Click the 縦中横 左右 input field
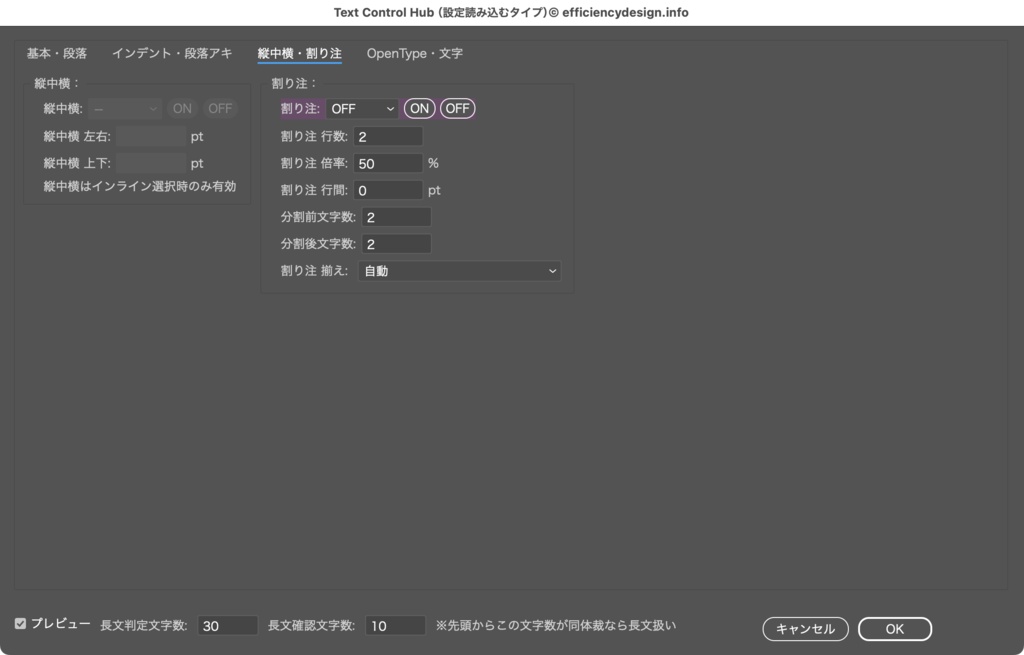This screenshot has height=655, width=1024. (x=151, y=136)
